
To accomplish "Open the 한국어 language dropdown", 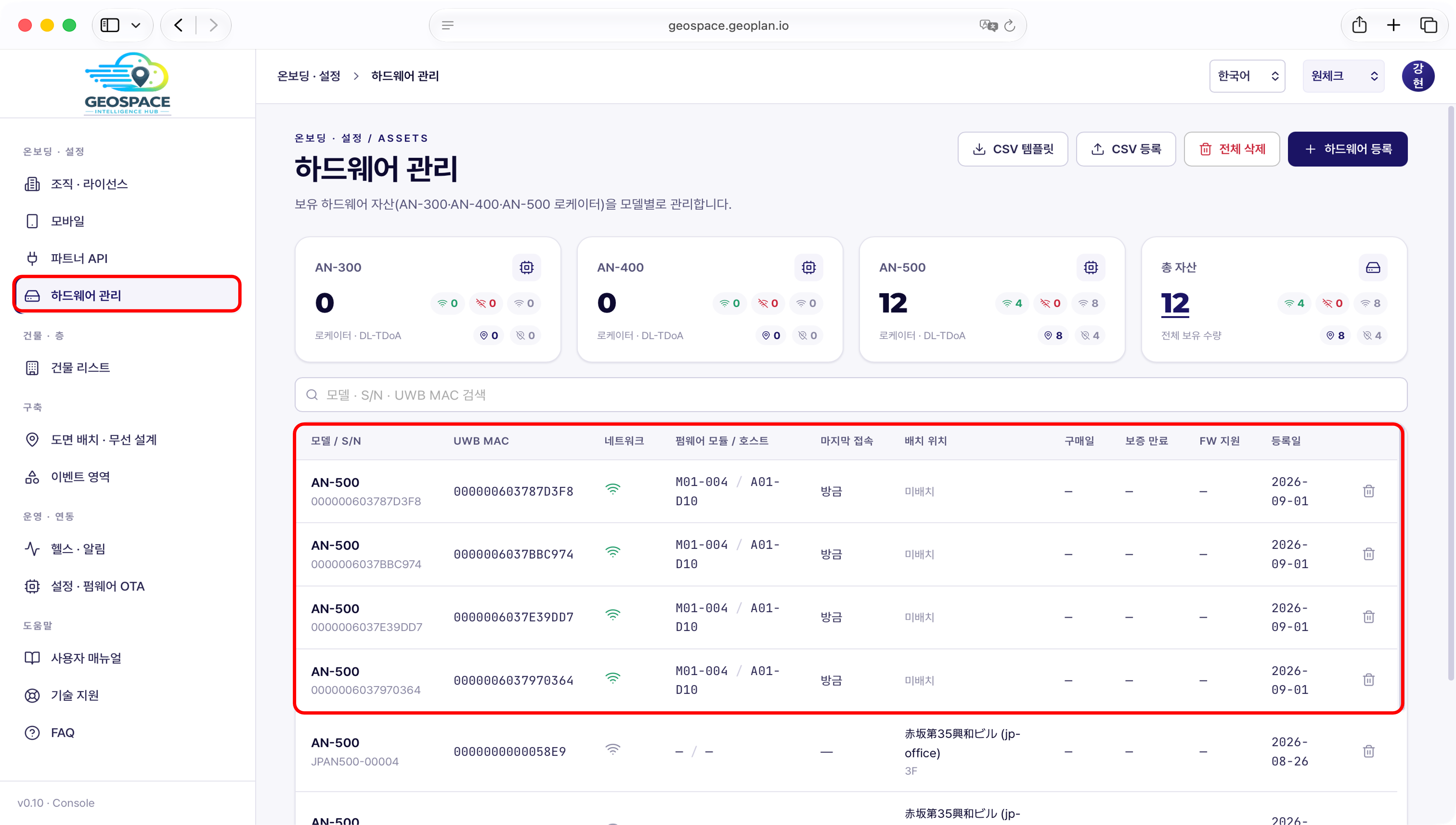I will coord(1247,76).
